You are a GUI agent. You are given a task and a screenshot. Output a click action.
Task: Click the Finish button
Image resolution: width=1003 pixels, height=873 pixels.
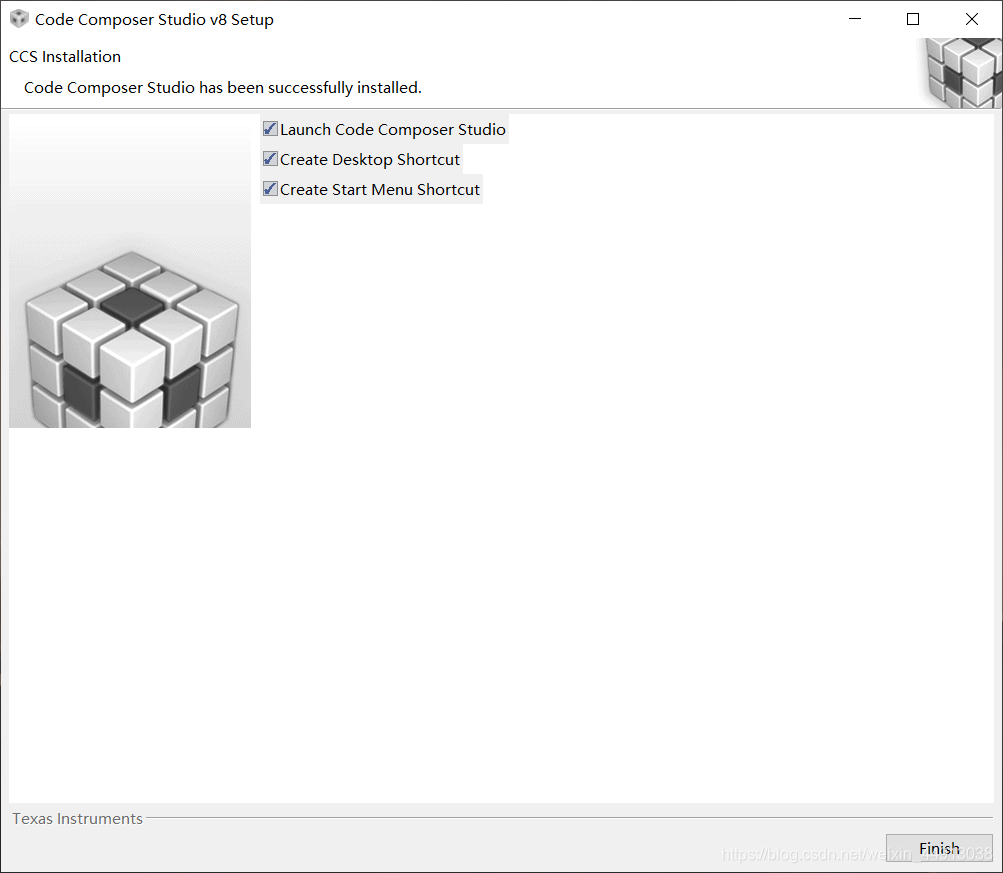[939, 848]
